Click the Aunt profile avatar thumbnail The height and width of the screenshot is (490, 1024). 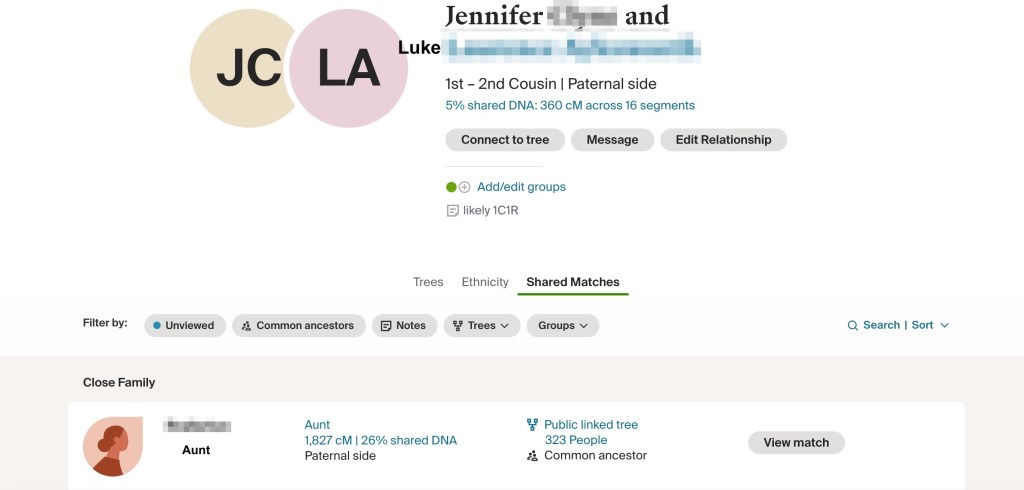point(112,446)
